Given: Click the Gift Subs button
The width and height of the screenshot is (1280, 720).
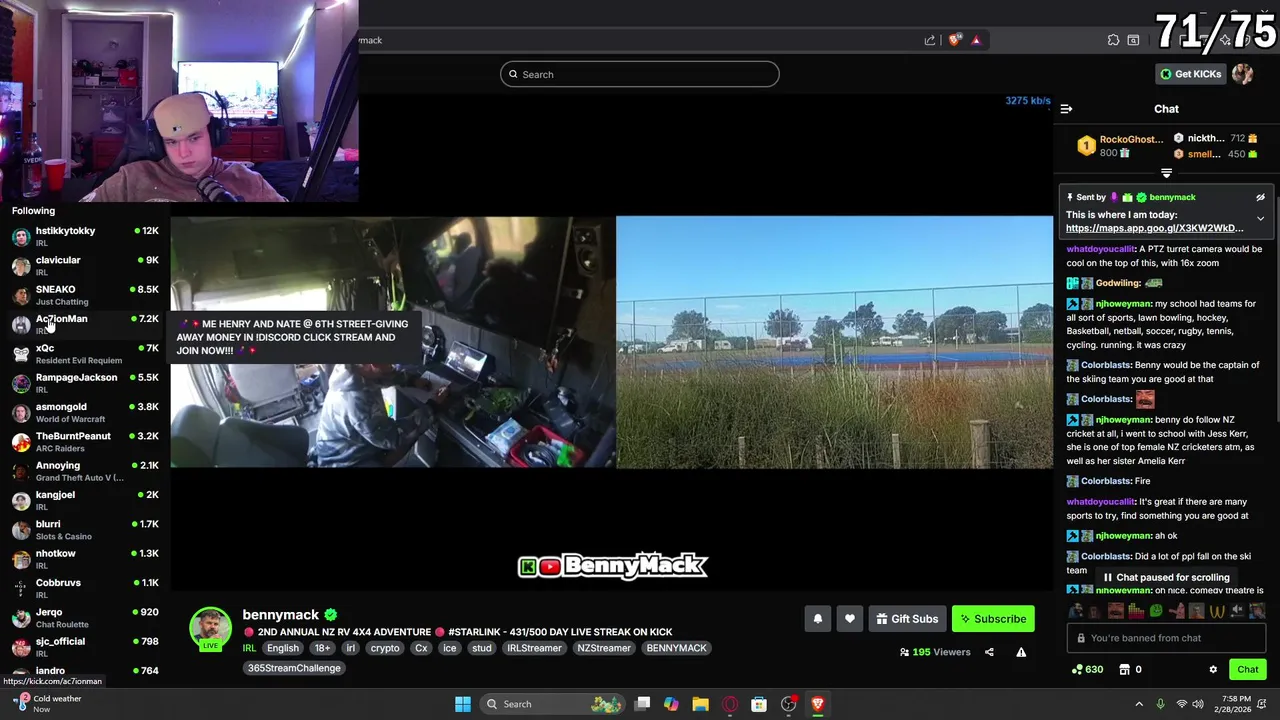Looking at the screenshot, I should pyautogui.click(x=907, y=619).
